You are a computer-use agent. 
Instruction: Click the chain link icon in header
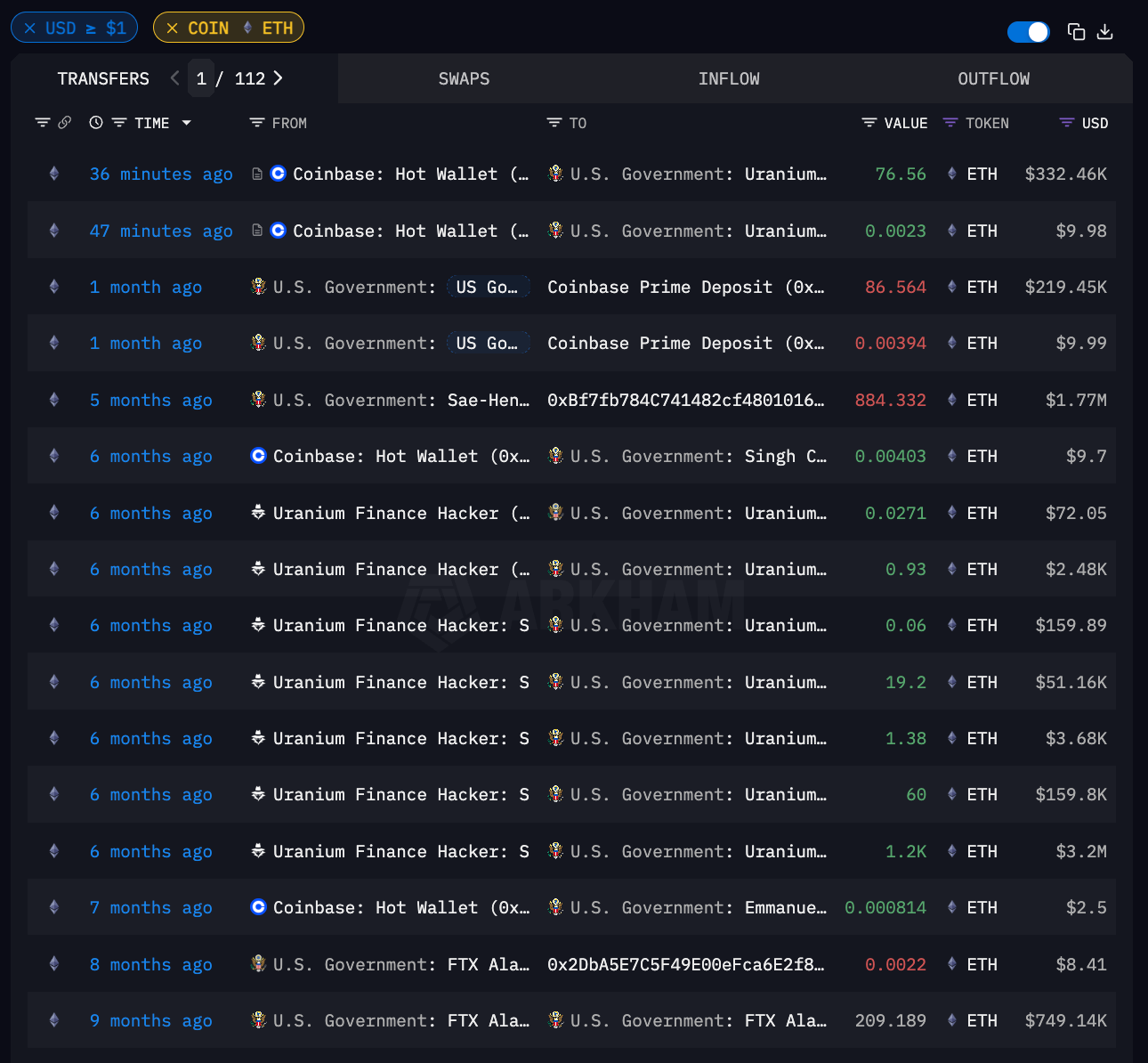coord(65,123)
